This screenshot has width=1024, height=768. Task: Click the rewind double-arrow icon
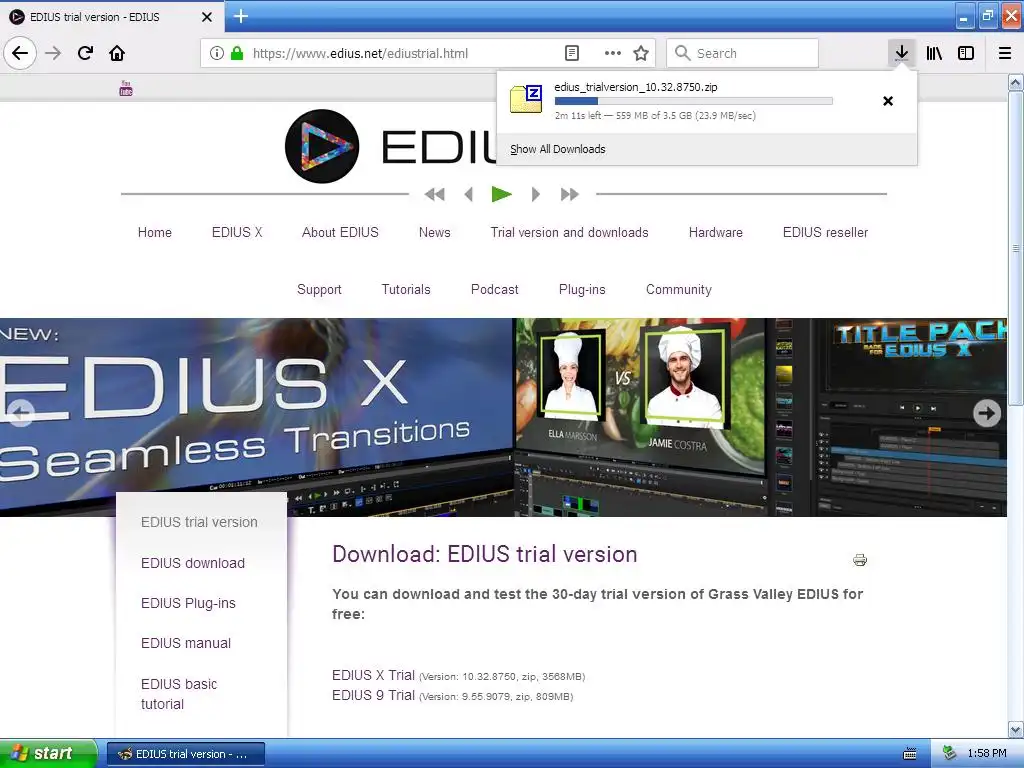[x=434, y=194]
